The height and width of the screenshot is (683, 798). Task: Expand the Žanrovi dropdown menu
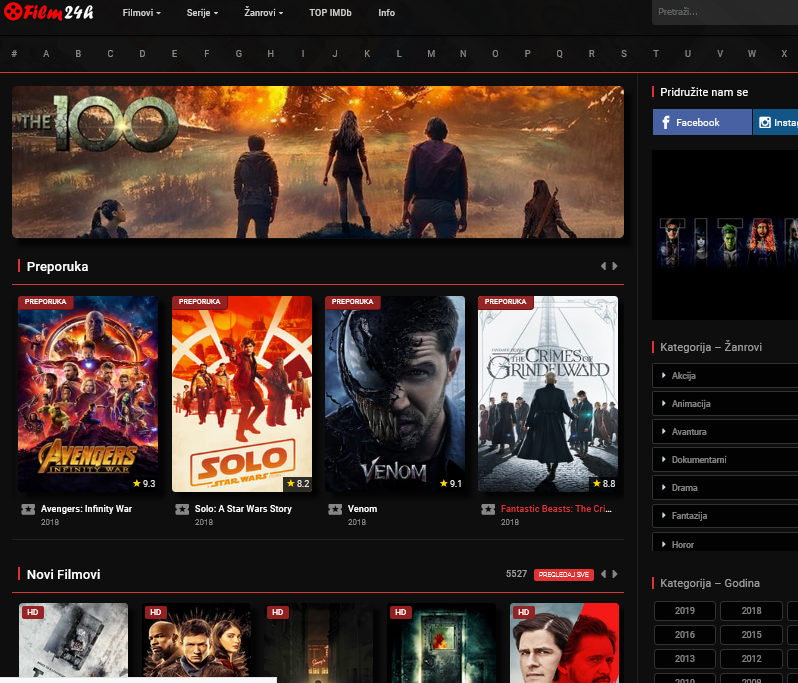(x=264, y=13)
